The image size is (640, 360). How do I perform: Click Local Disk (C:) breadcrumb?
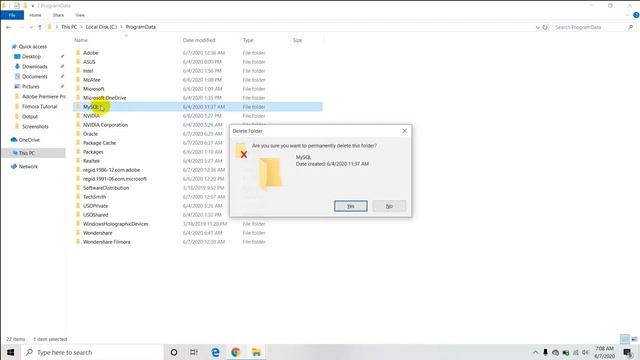click(x=101, y=27)
